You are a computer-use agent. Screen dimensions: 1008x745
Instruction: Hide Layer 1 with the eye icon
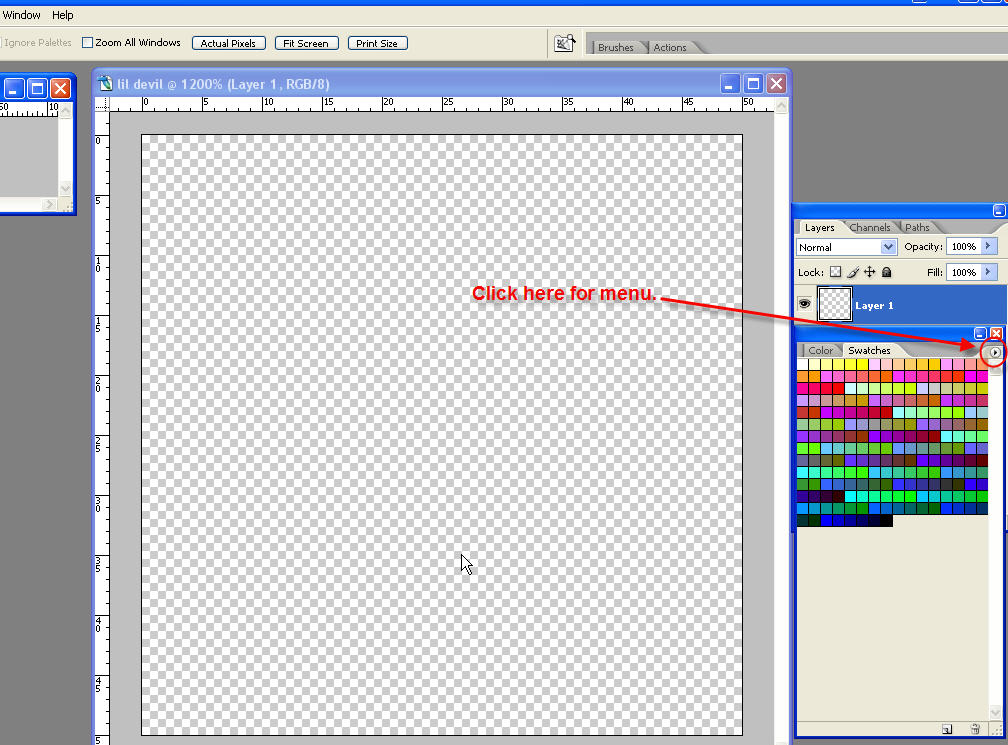click(804, 303)
